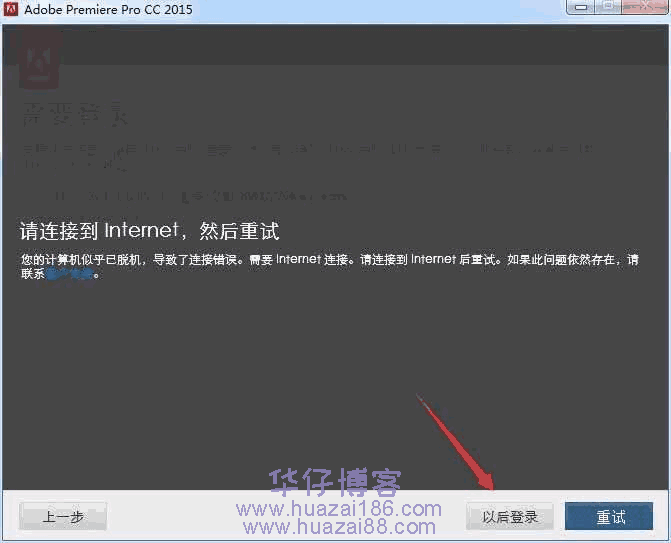Open the blurred support link after 联系
Viewport: 671px width, 543px height.
69,274
